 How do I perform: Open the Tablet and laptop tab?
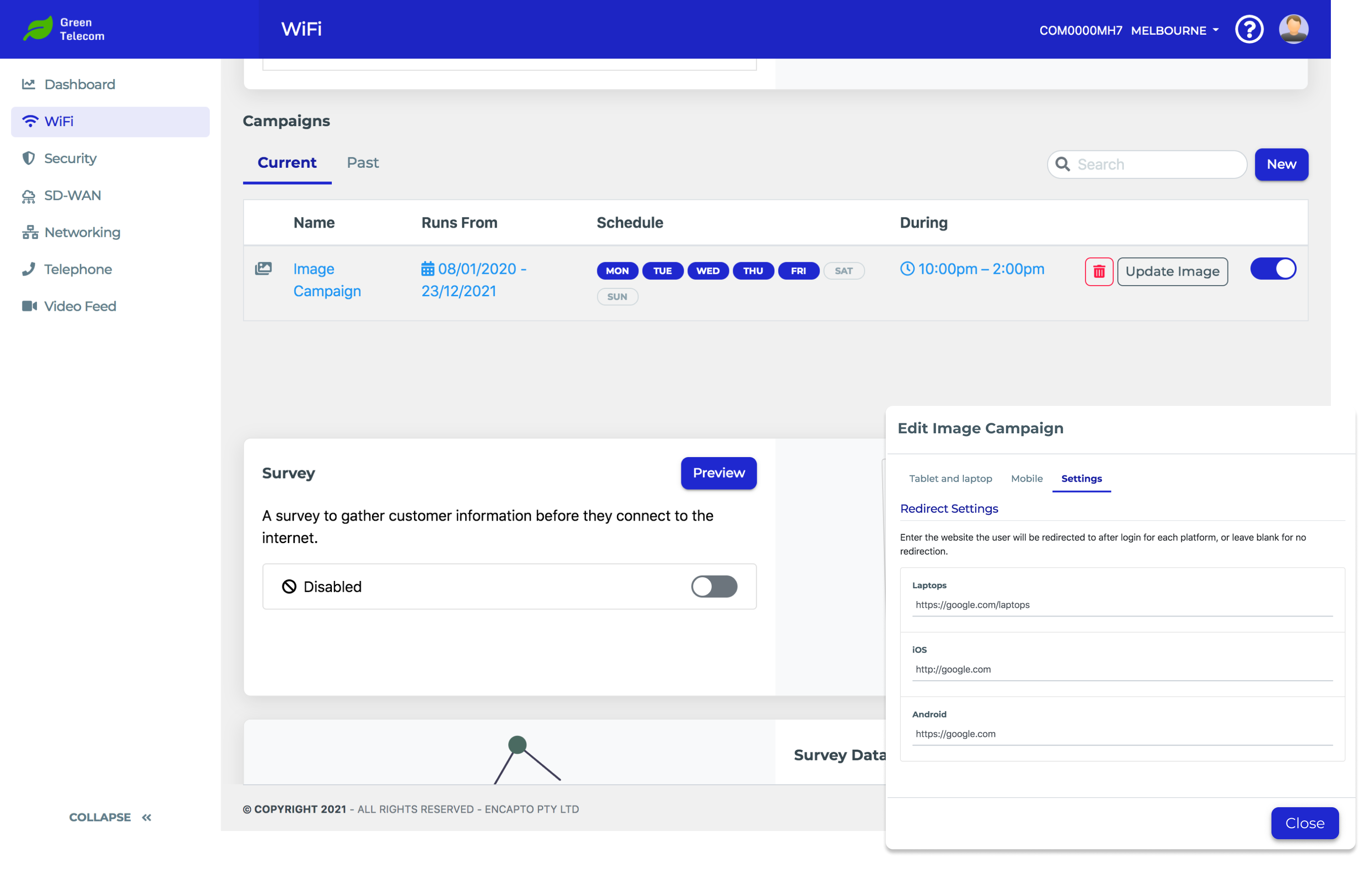point(950,479)
